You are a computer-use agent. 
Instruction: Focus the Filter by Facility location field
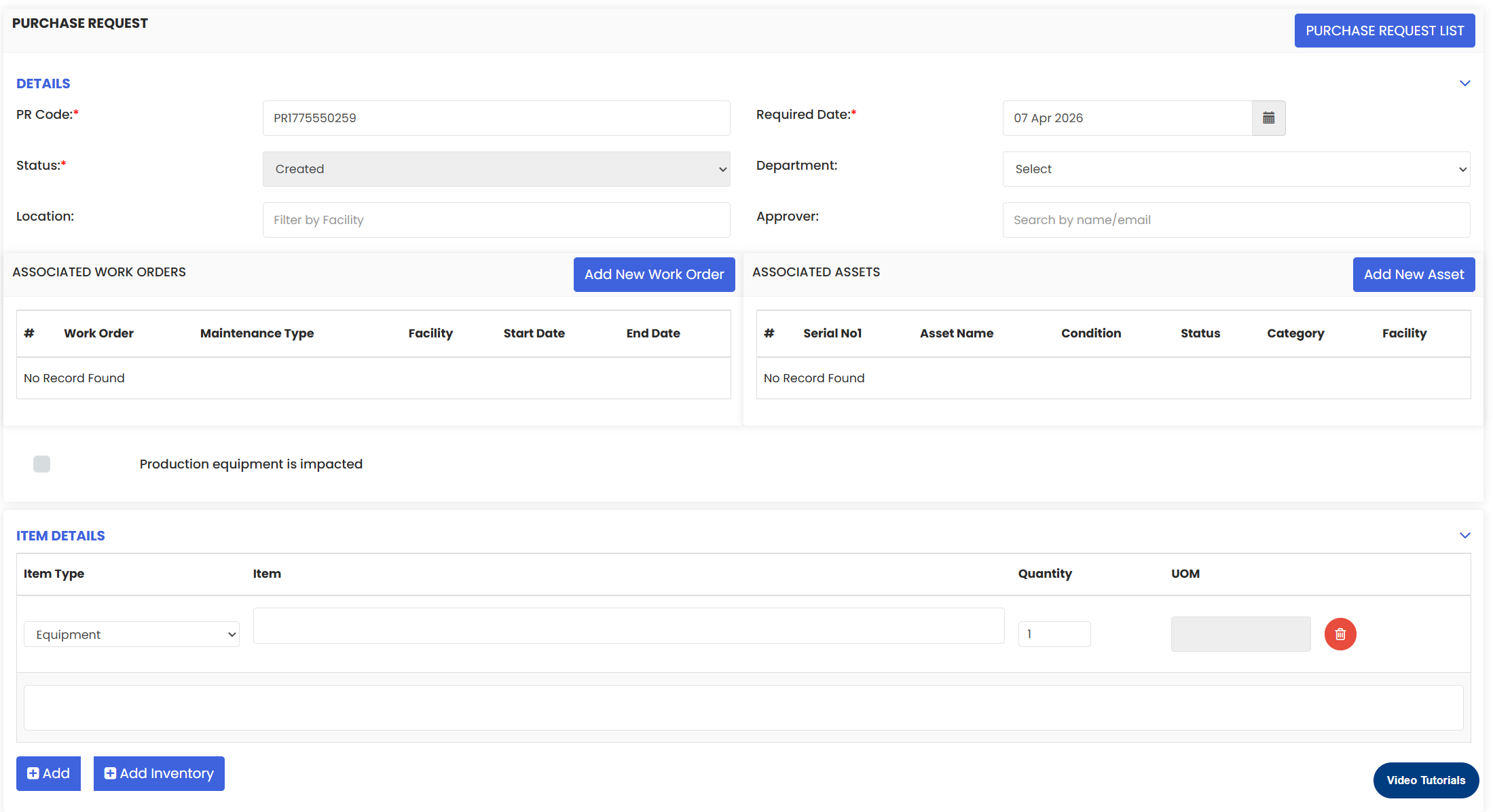[496, 220]
